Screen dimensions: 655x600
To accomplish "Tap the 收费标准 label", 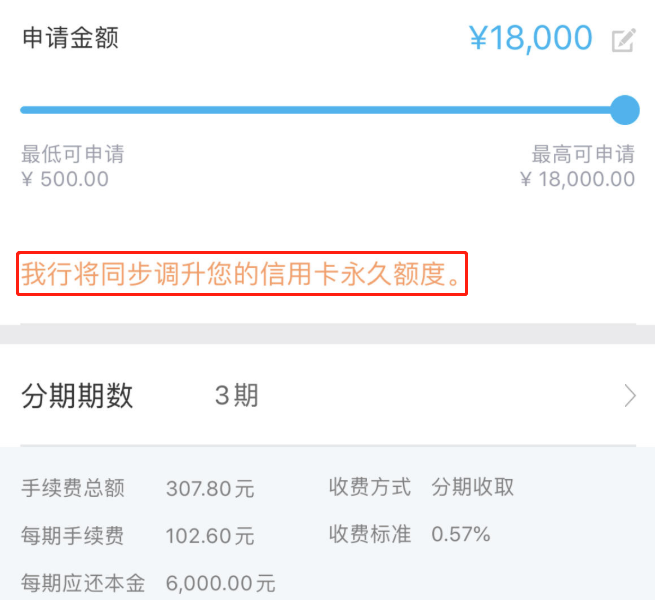I will 370,534.
